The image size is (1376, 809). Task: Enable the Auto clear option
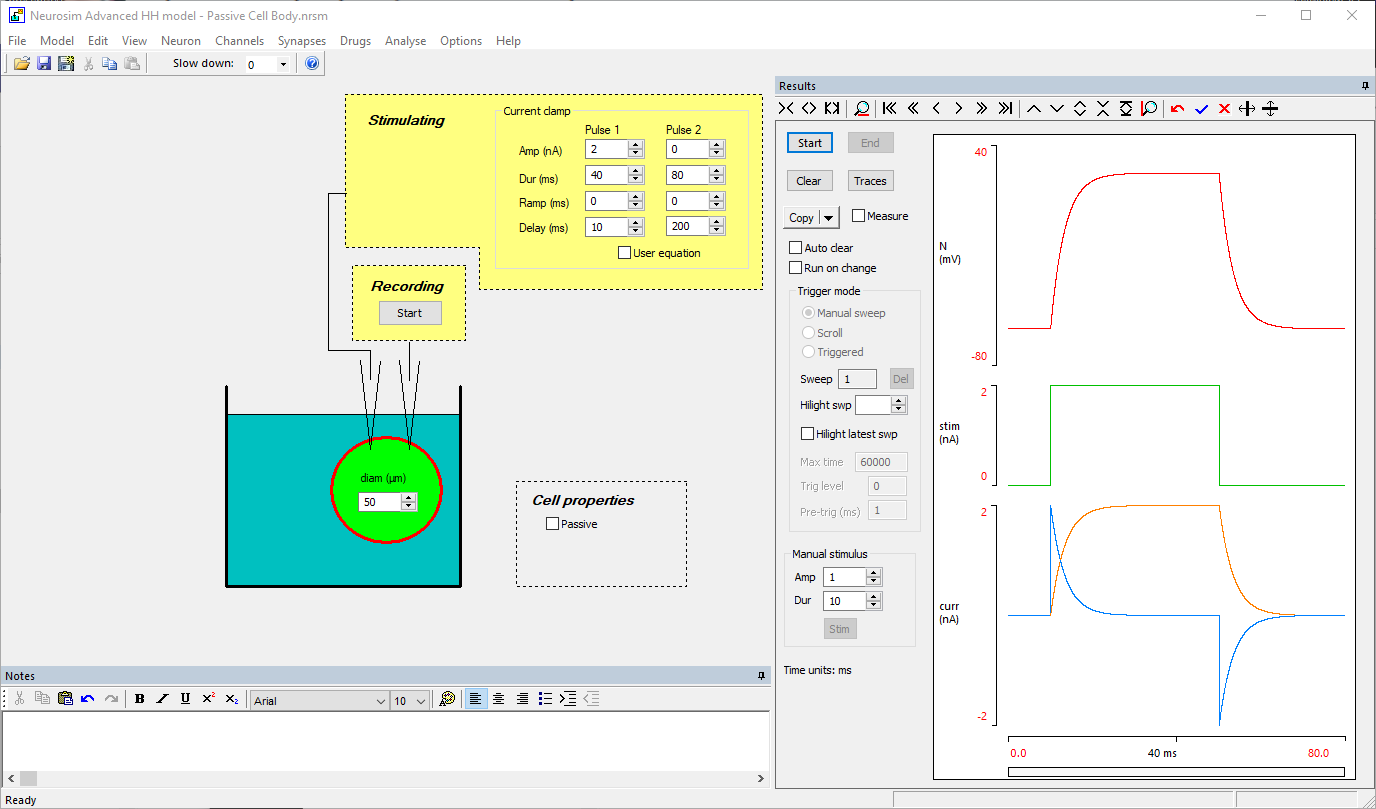796,248
